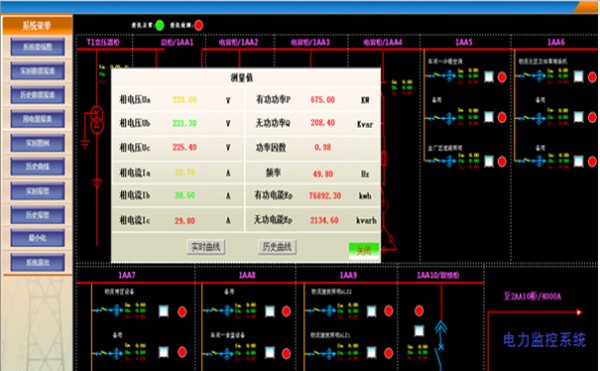Click the red arrow toward 2AA10 cabinet
This screenshot has width=600, height=371.
pyautogui.click(x=579, y=312)
